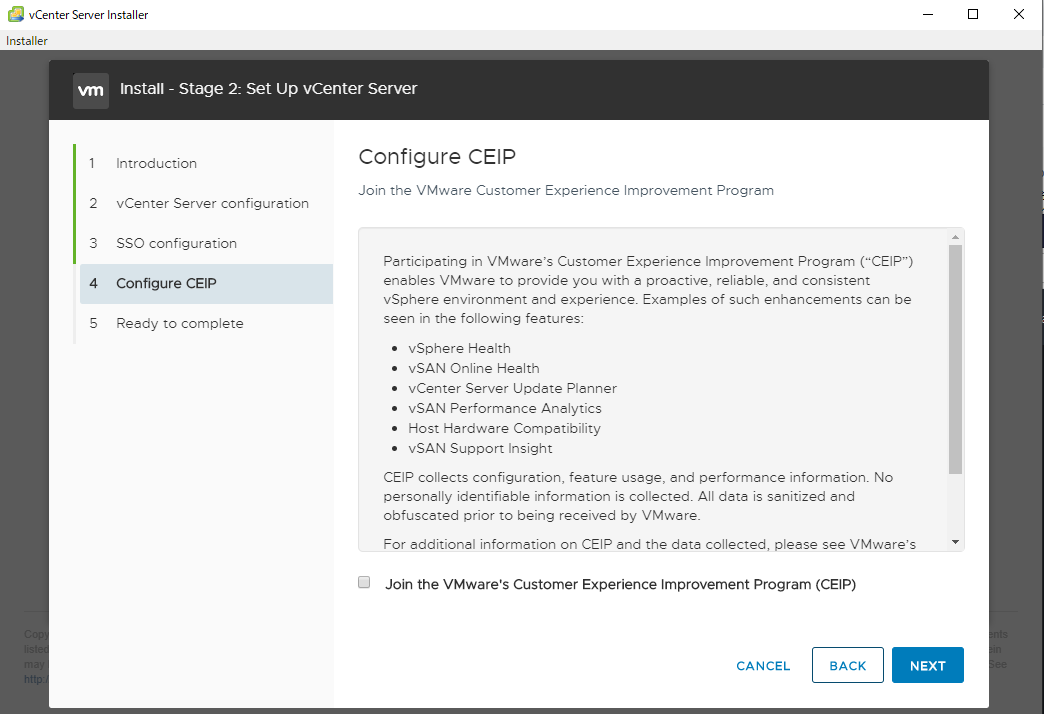Enable the Join CEIP checkbox
Image resolution: width=1044 pixels, height=714 pixels.
click(x=365, y=583)
